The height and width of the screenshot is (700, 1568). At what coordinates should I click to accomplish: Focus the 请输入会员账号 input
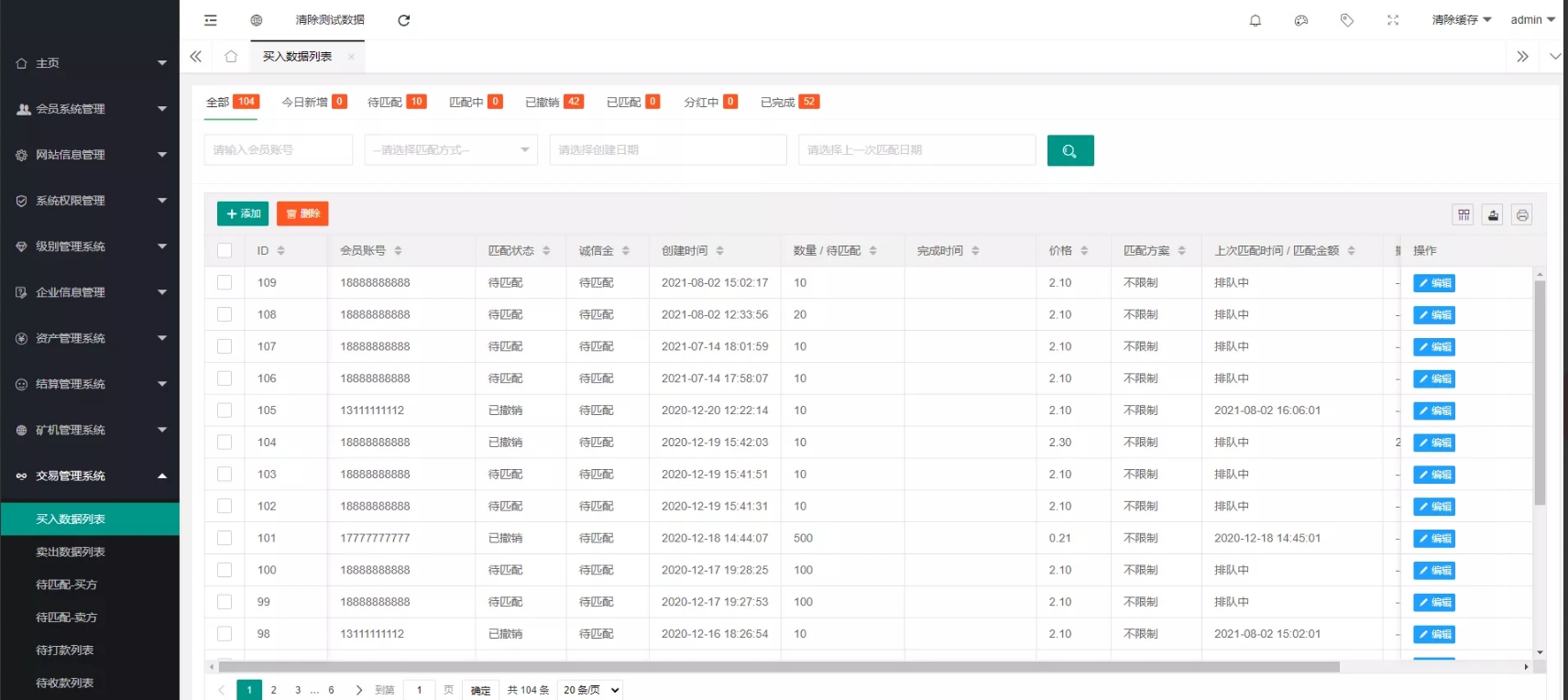click(279, 150)
